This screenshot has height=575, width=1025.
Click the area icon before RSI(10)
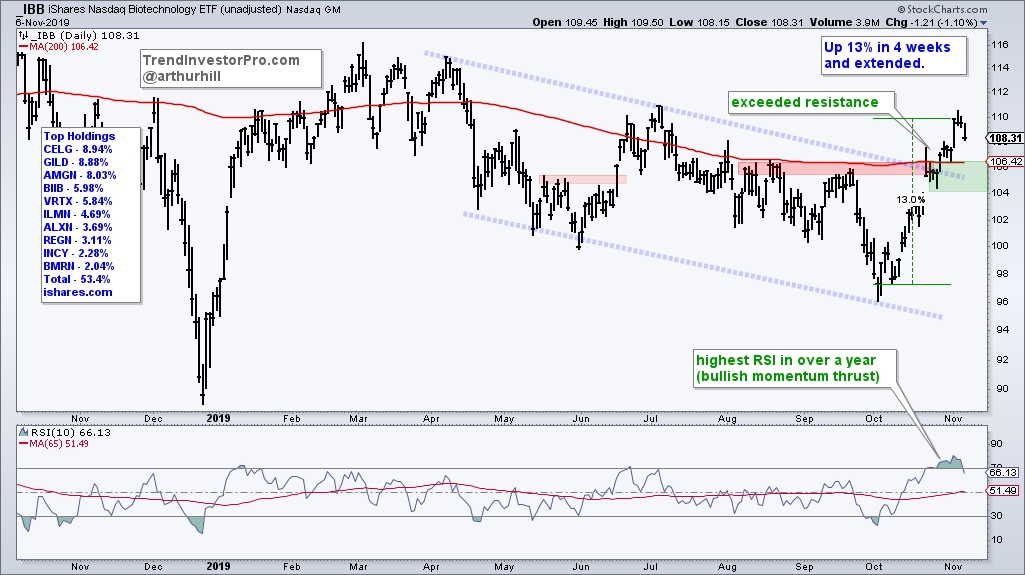24,433
